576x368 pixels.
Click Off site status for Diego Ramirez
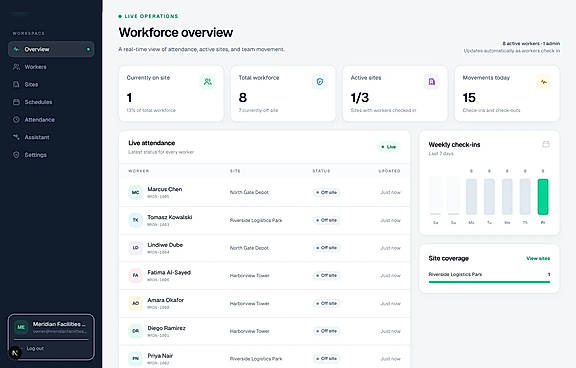coord(326,331)
